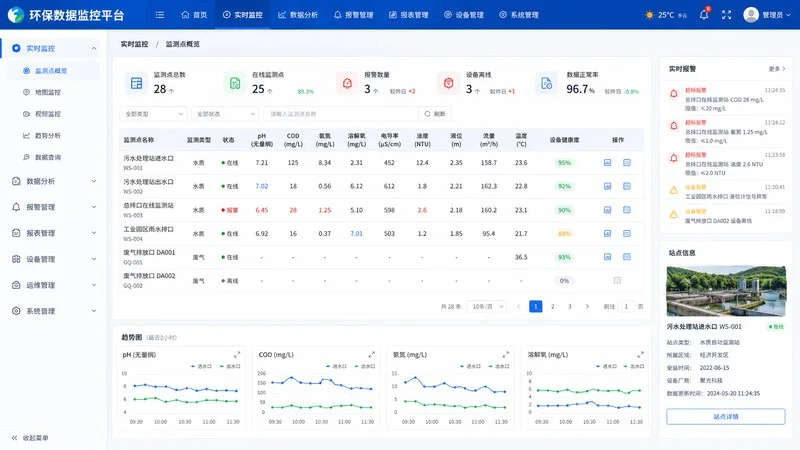Expand the pH trend chart
The image size is (800, 450).
point(237,354)
